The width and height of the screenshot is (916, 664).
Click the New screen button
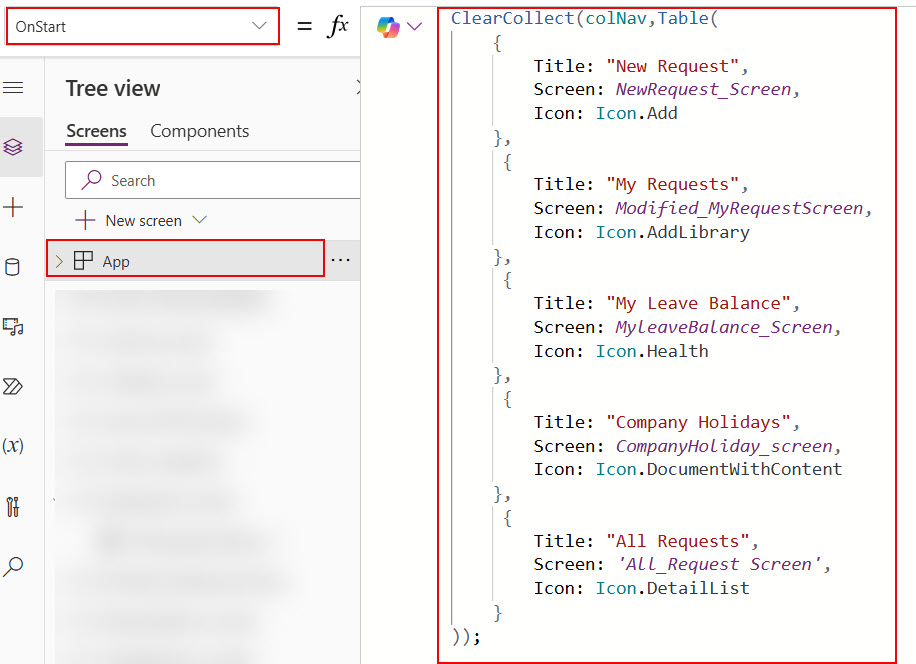pyautogui.click(x=129, y=221)
